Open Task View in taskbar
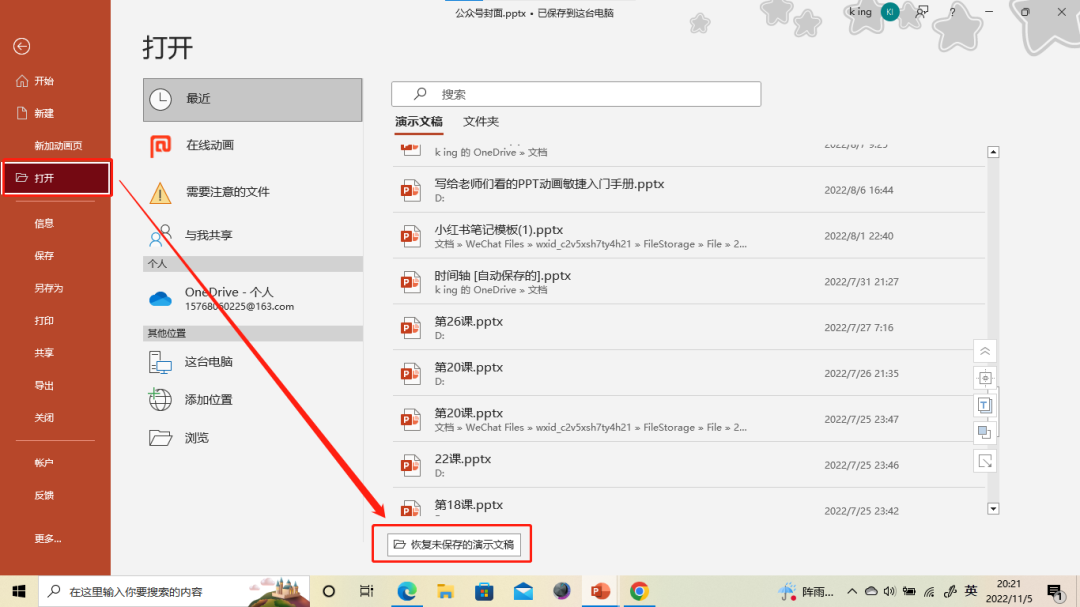The height and width of the screenshot is (607, 1080). tap(366, 591)
